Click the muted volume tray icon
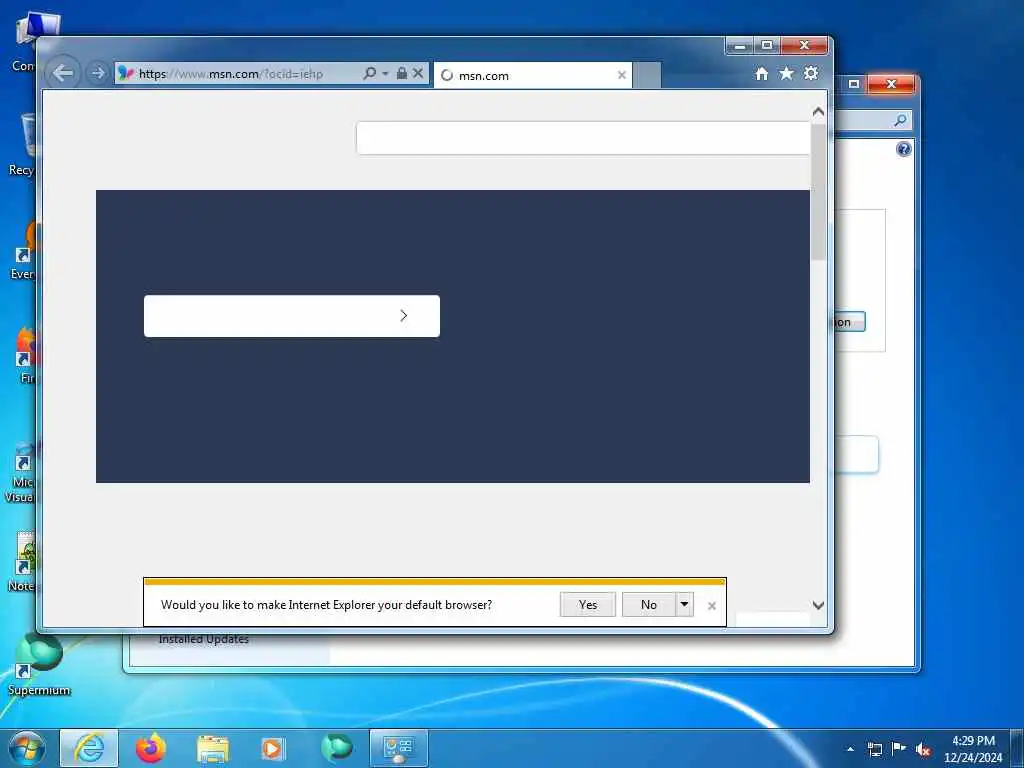The image size is (1024, 768). (922, 749)
